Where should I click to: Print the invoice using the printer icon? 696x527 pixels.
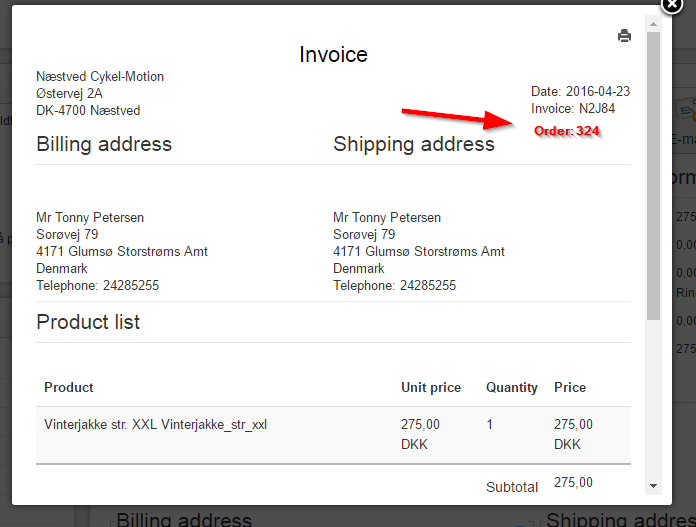coord(625,36)
